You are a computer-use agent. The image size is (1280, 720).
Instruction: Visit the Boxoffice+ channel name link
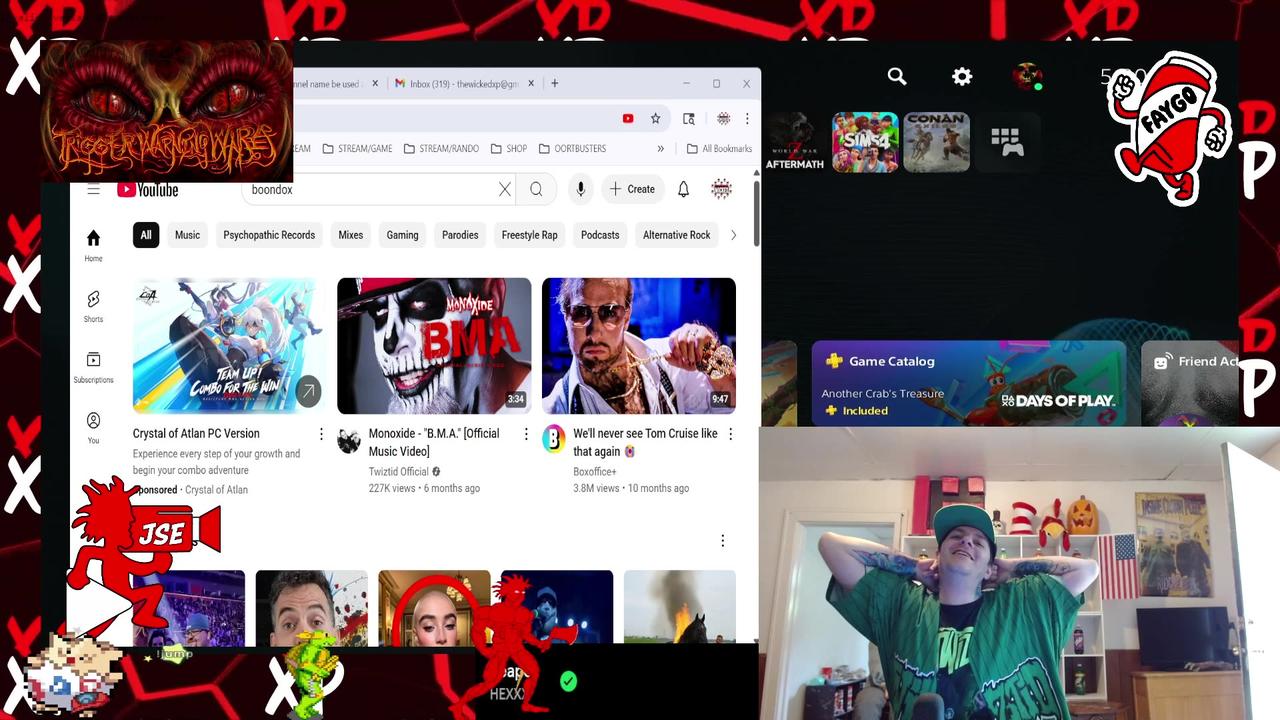(x=595, y=472)
